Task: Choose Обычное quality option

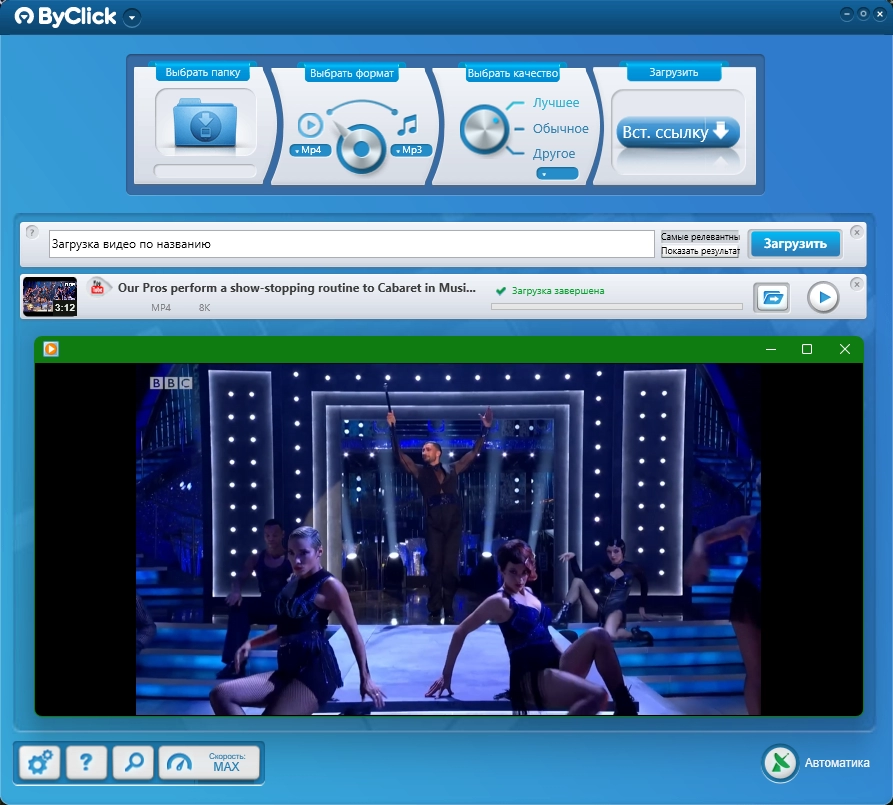Action: pyautogui.click(x=560, y=129)
